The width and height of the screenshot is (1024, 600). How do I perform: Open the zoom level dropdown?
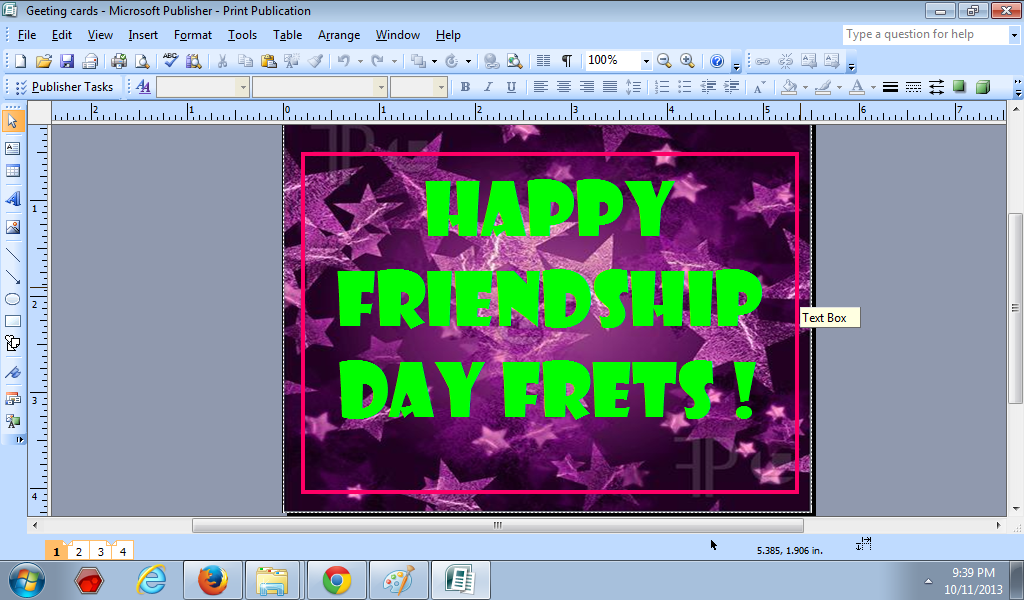(644, 61)
